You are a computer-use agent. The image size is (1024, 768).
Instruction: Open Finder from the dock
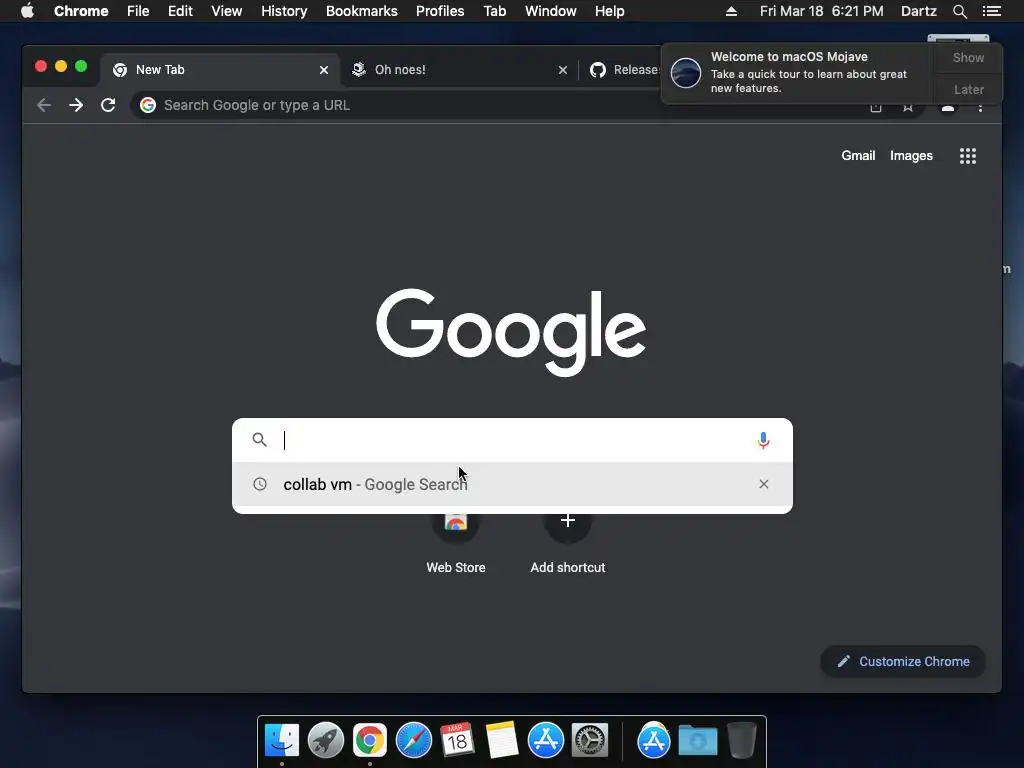(282, 740)
